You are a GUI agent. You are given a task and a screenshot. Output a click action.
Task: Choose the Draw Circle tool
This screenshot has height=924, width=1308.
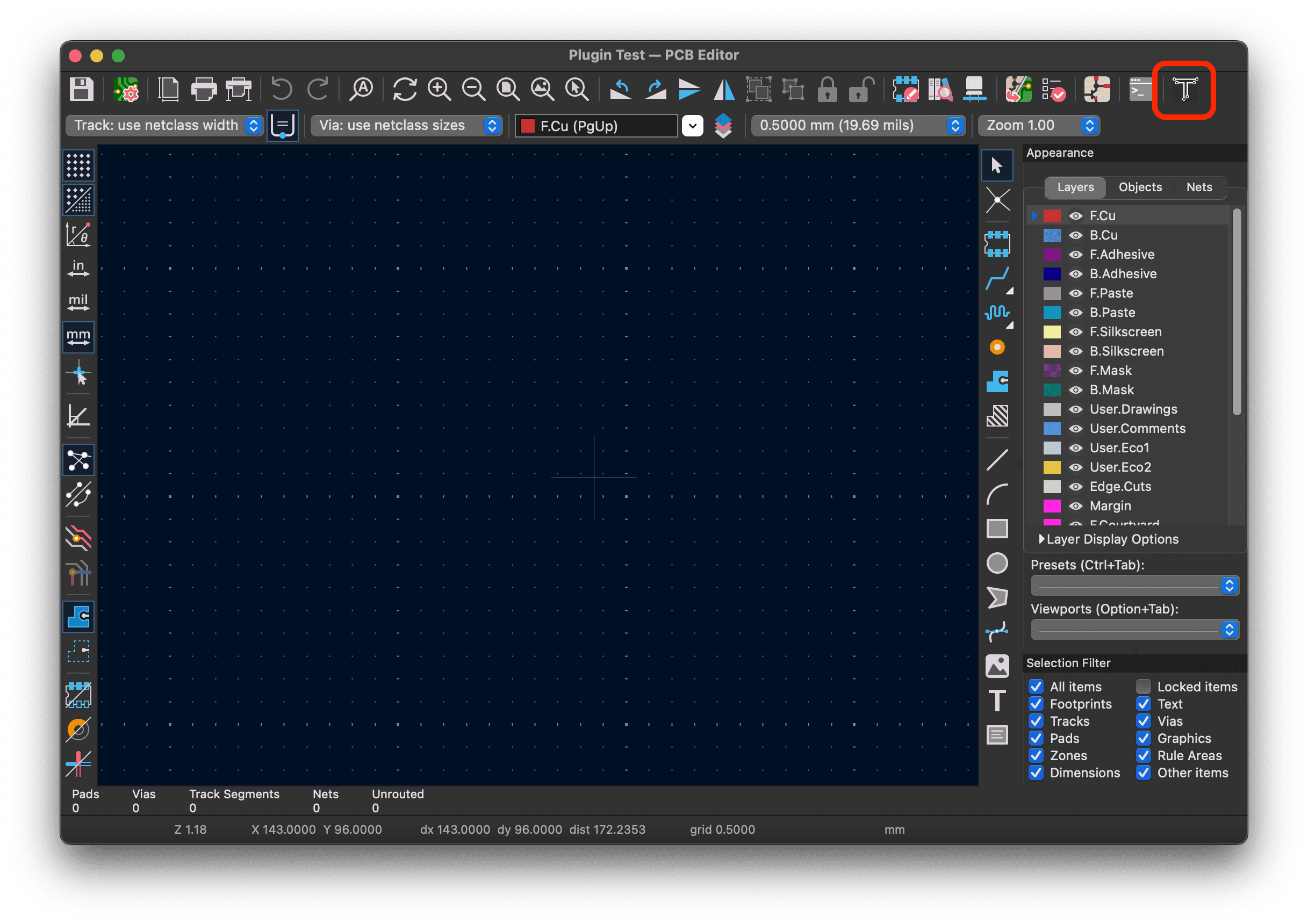coord(997,563)
